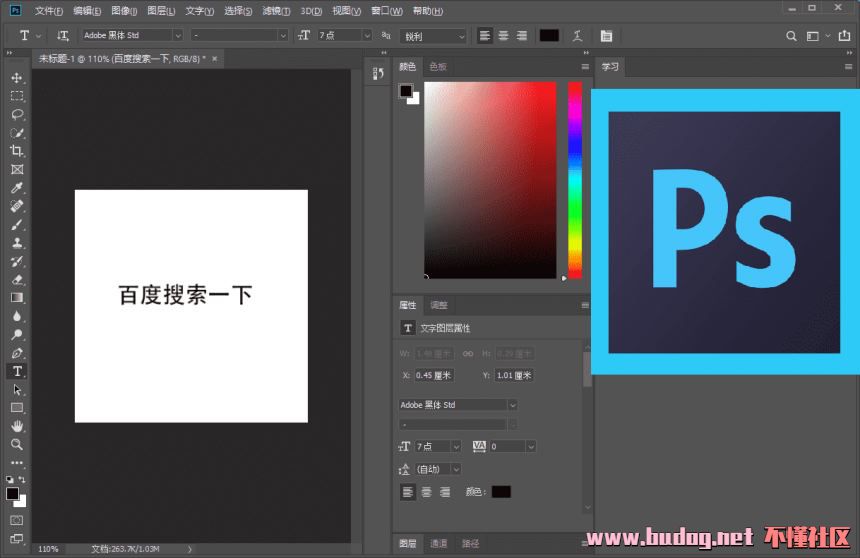Click the Y position 1.01 厘米 field

tap(514, 375)
